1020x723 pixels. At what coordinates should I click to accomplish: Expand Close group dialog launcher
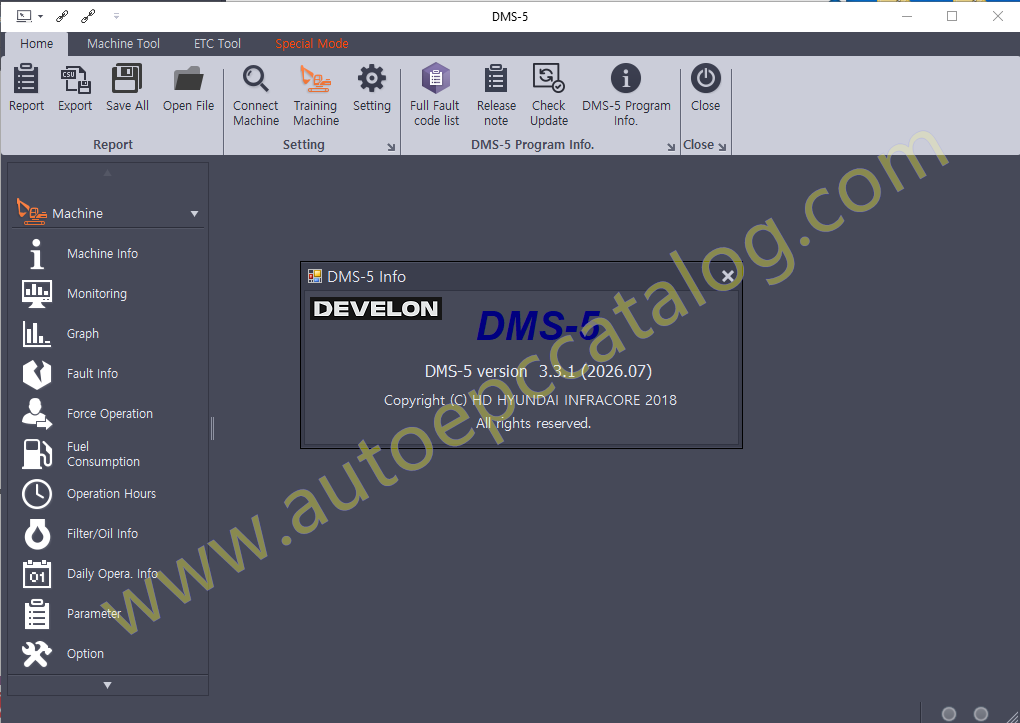[722, 147]
